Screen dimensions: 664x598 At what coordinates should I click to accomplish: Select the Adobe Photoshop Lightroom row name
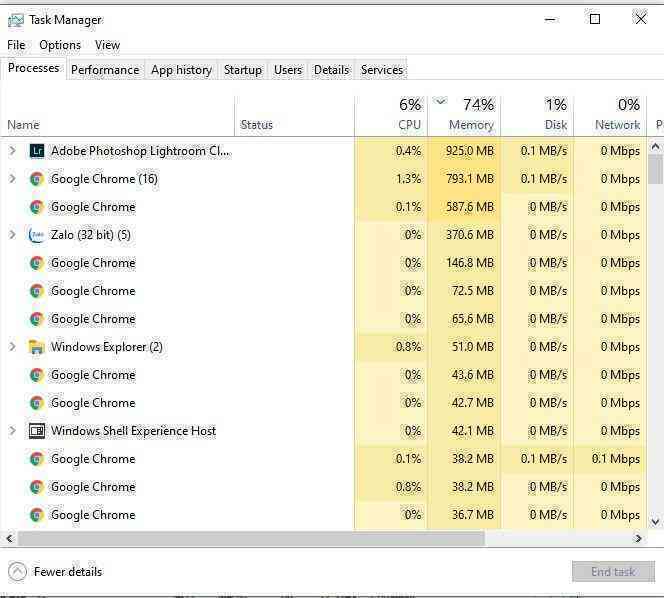point(141,151)
